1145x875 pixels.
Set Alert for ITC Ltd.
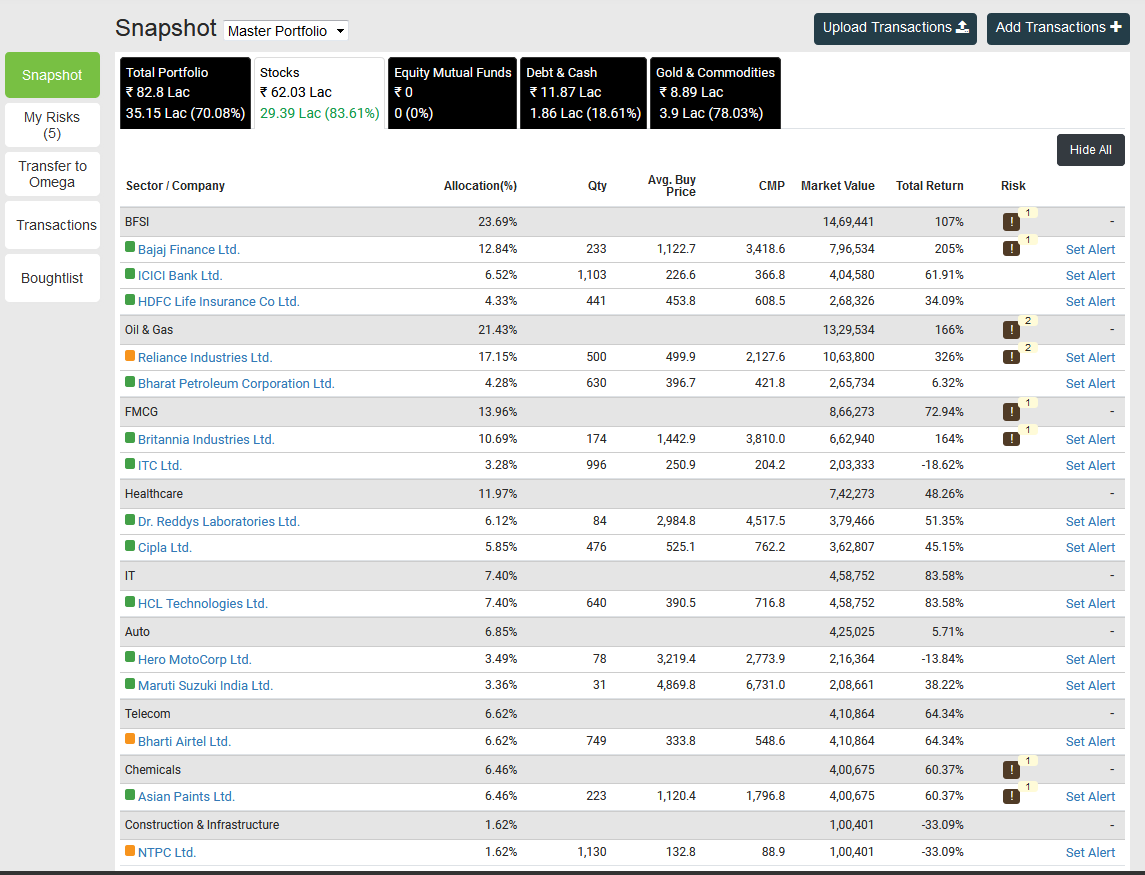point(1090,466)
